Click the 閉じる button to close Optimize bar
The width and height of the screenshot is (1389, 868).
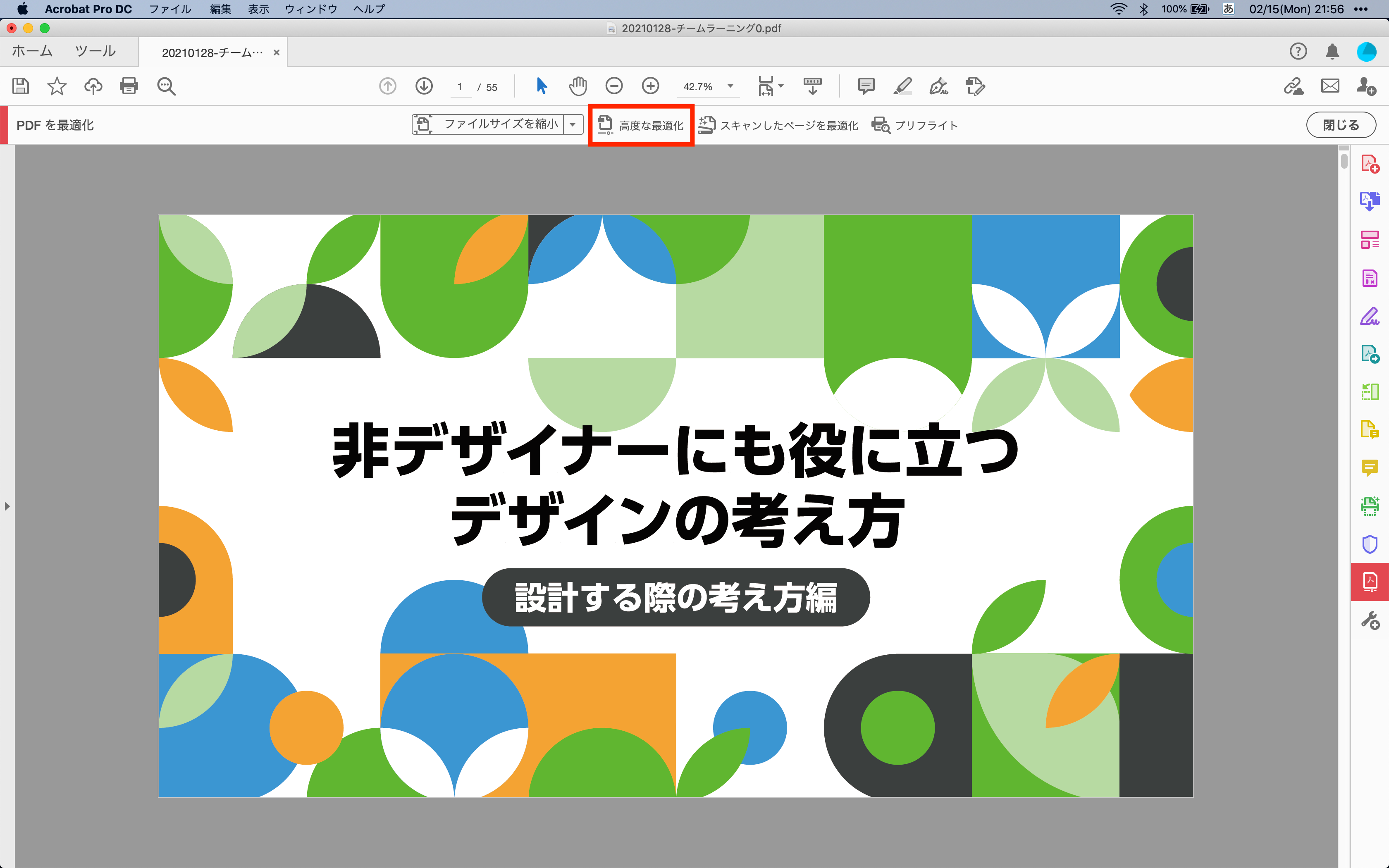(x=1341, y=124)
